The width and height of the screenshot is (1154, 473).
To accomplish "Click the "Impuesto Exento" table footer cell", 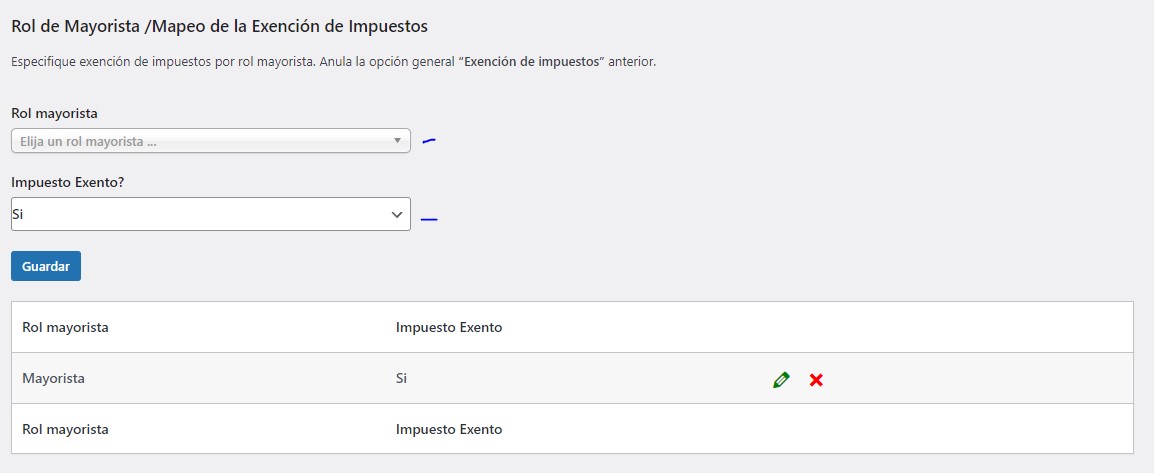I will point(449,429).
